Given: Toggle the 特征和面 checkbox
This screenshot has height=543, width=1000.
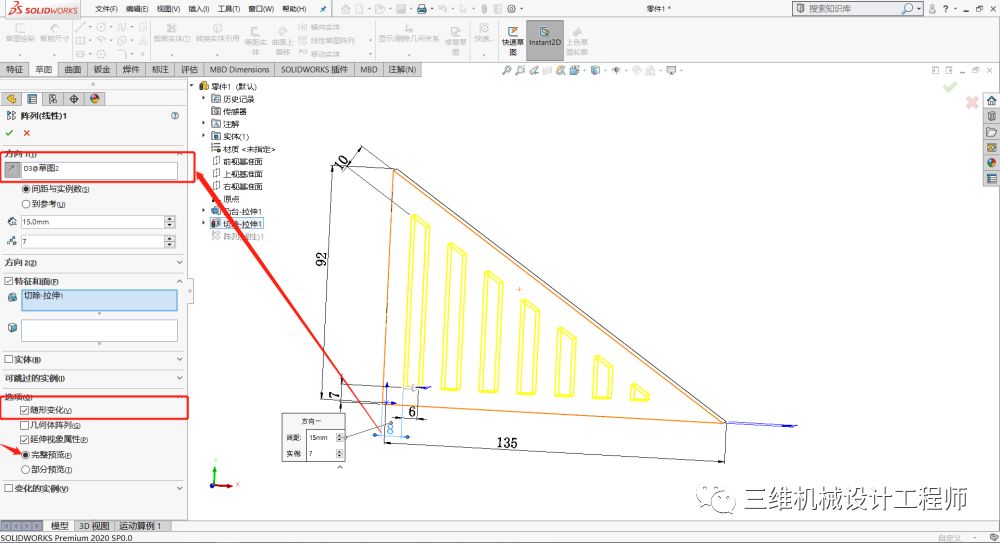Looking at the screenshot, I should coord(9,281).
